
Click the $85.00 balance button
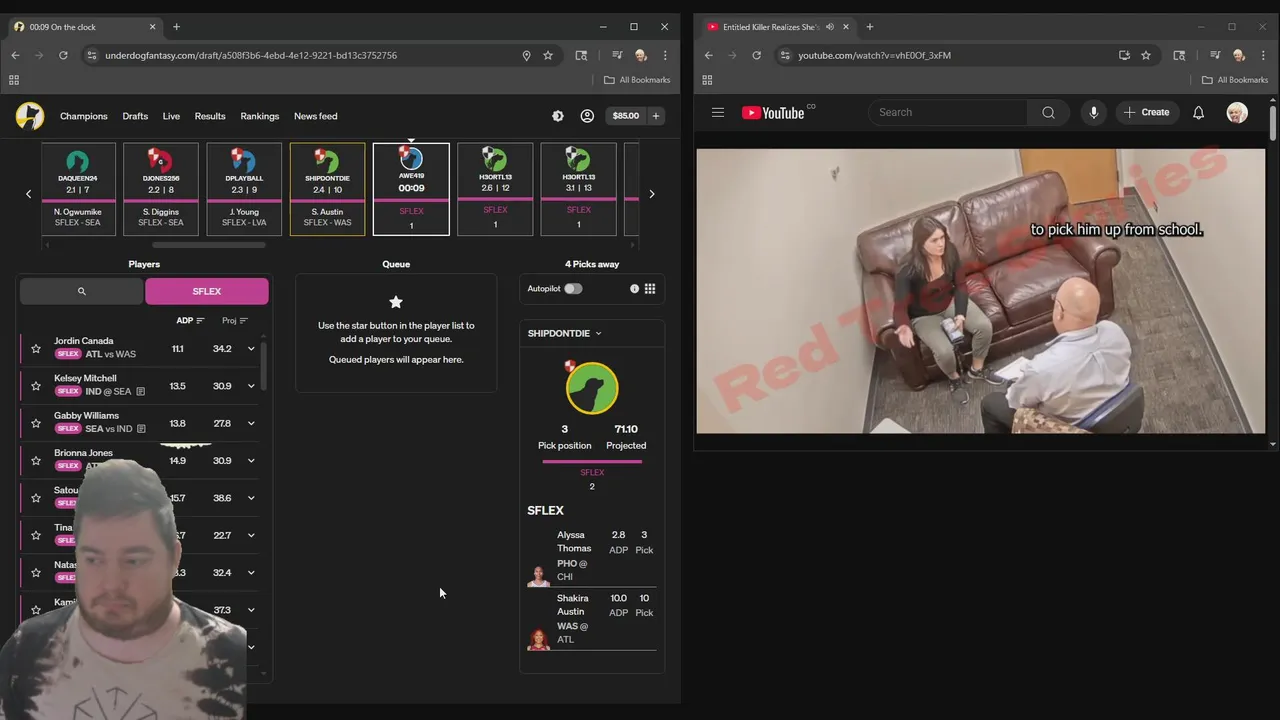point(626,116)
